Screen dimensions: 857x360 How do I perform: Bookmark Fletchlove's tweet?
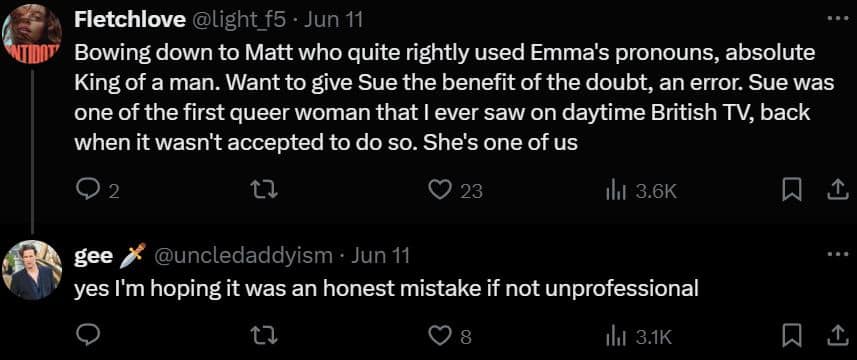click(x=790, y=191)
